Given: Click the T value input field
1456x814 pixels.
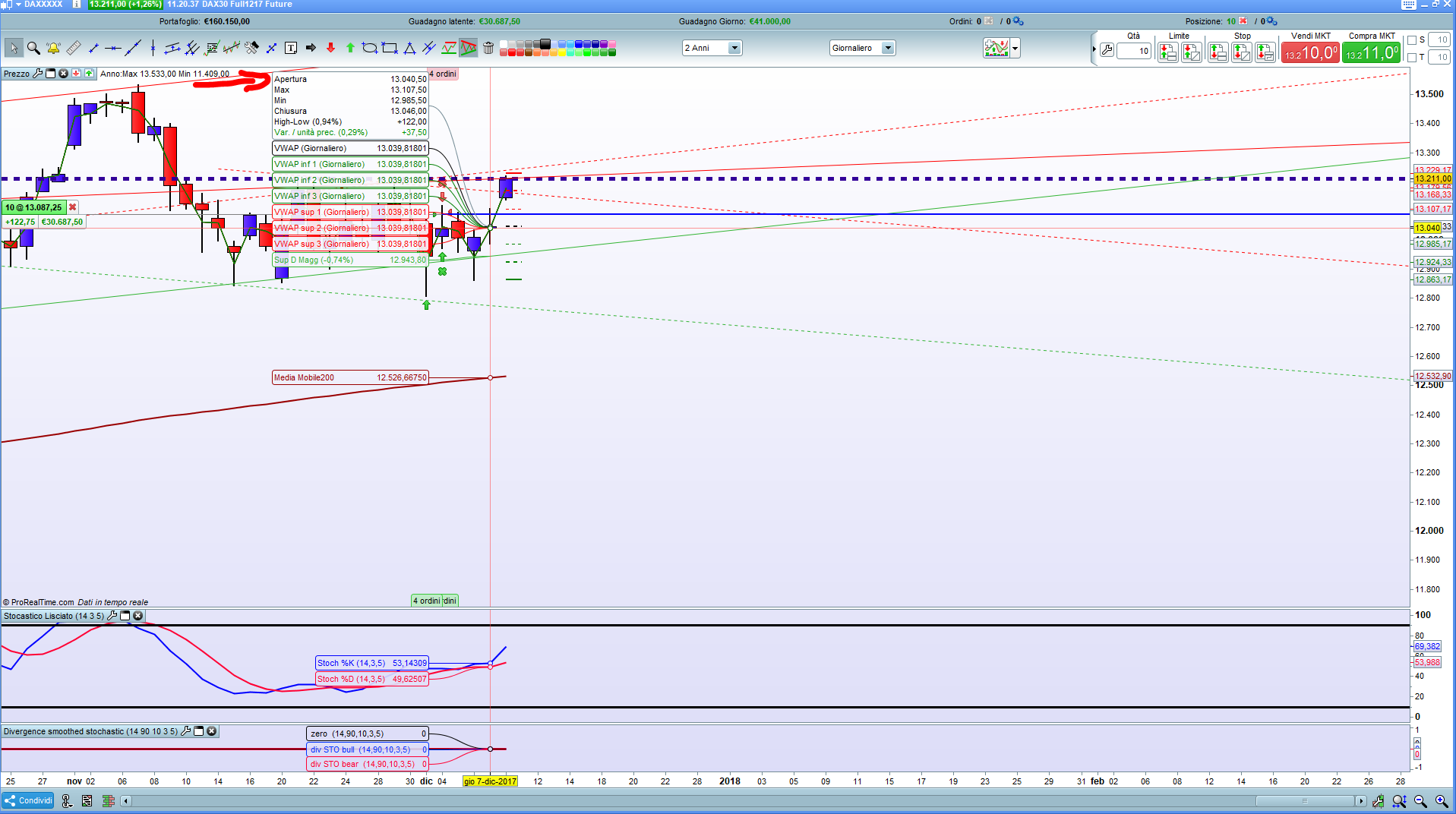Looking at the screenshot, I should click(x=1439, y=57).
